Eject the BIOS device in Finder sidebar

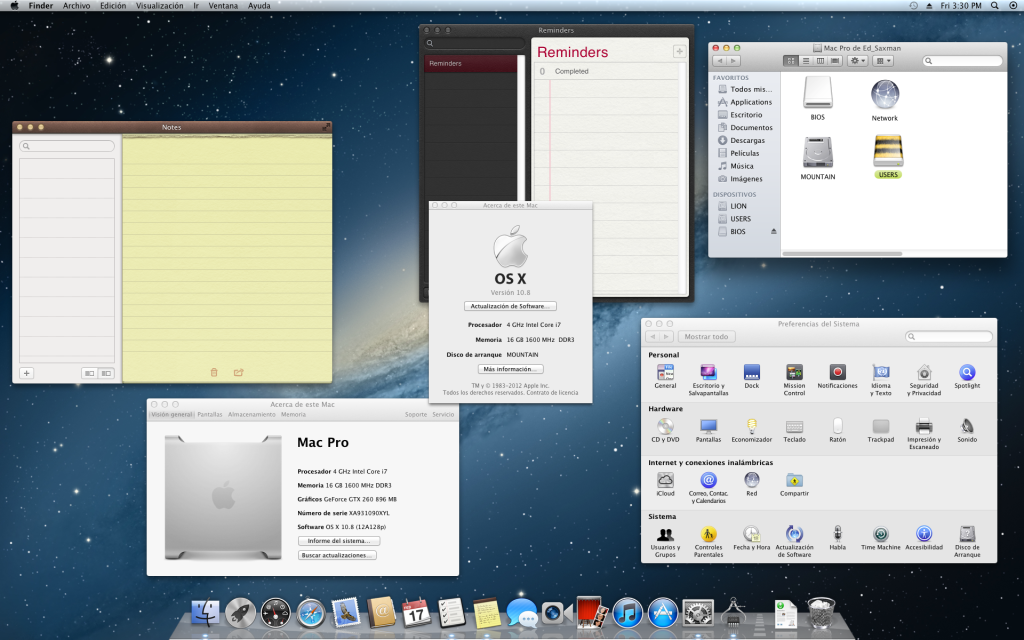click(772, 232)
